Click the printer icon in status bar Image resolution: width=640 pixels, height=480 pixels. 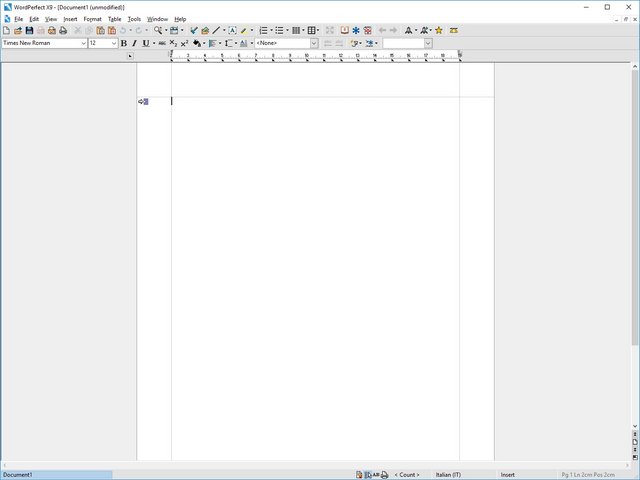pos(384,475)
